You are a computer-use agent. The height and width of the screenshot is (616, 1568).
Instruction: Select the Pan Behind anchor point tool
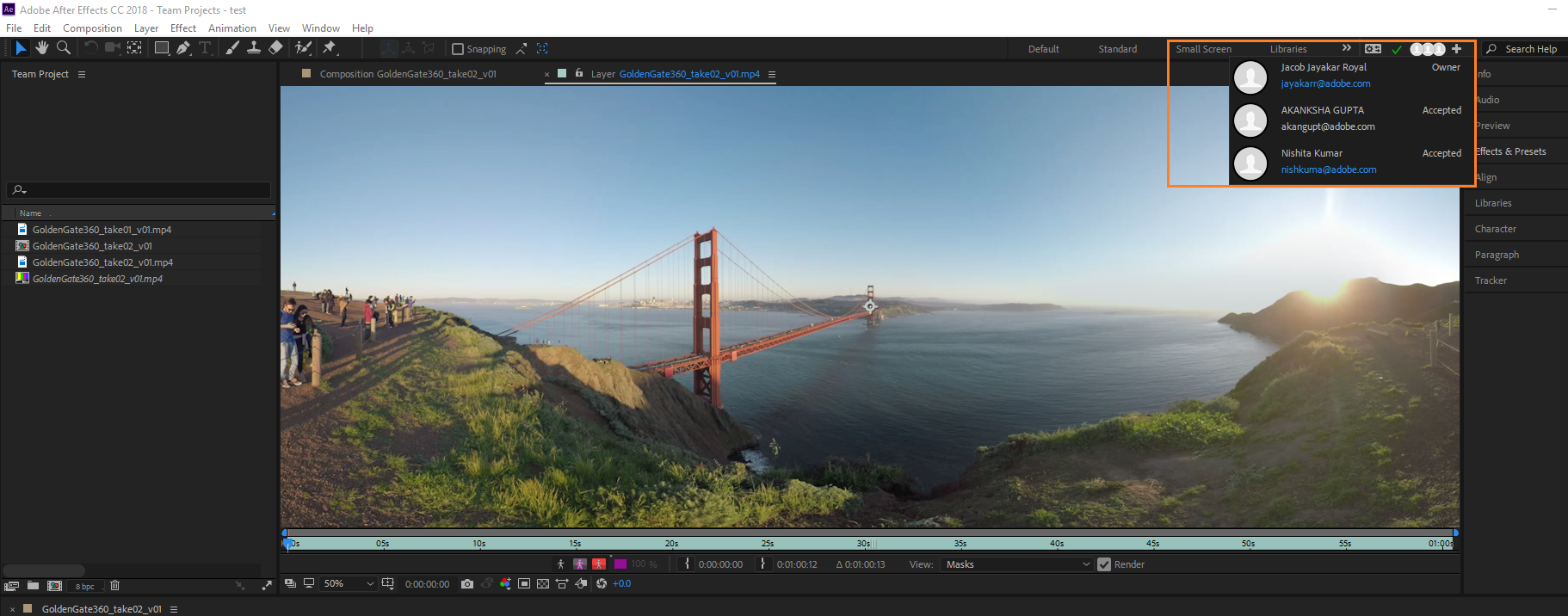click(134, 48)
